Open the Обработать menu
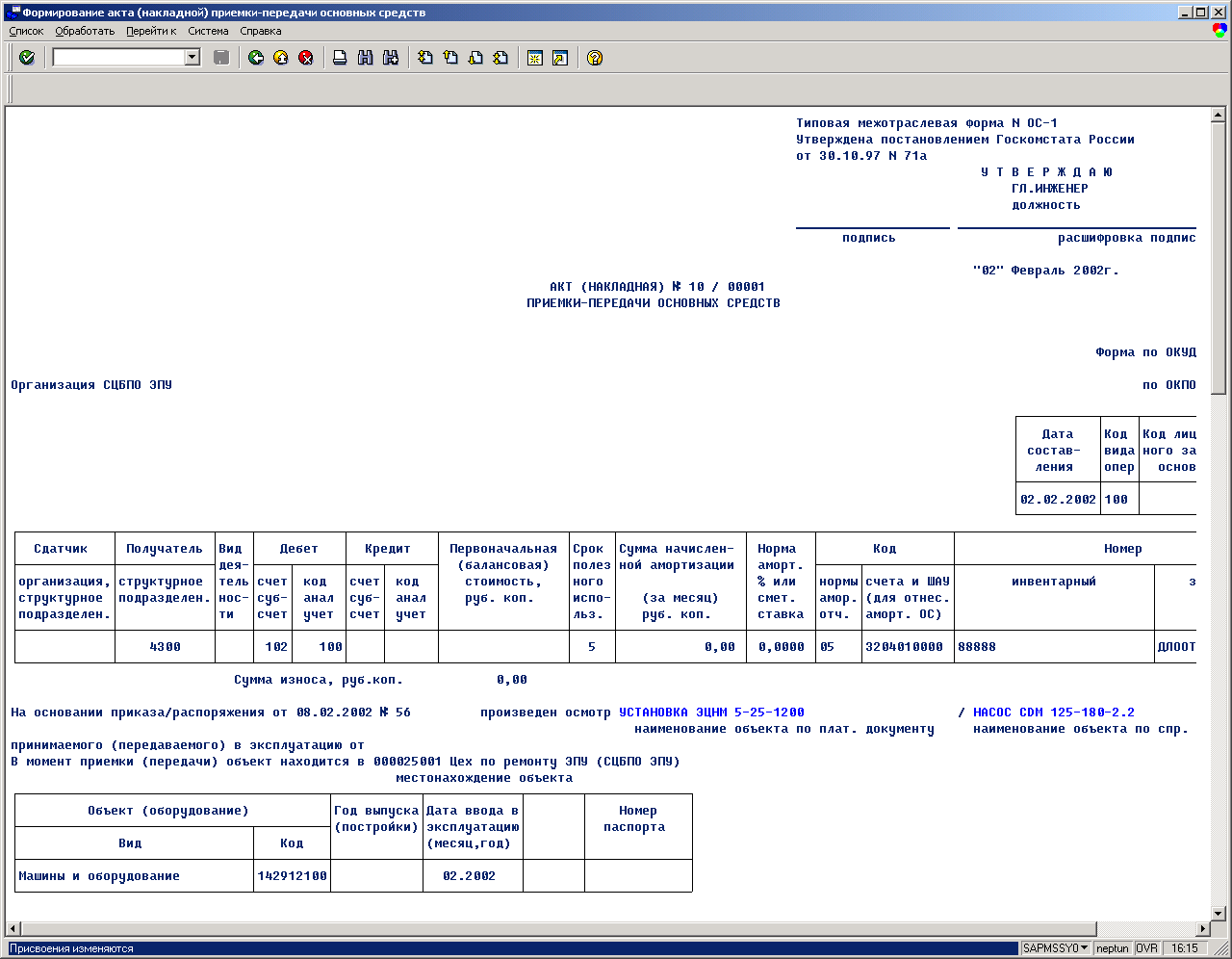Viewport: 1232px width, 959px height. [85, 31]
